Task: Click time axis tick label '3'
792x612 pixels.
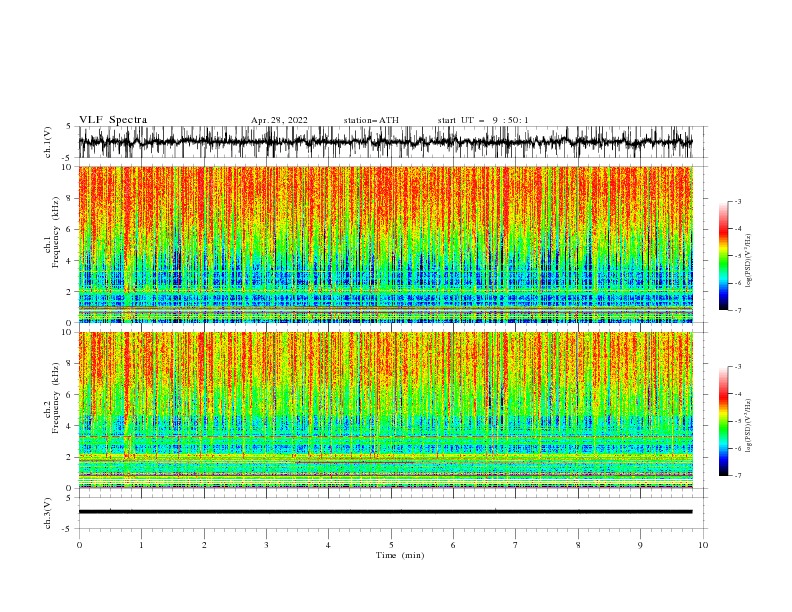Action: coord(266,545)
